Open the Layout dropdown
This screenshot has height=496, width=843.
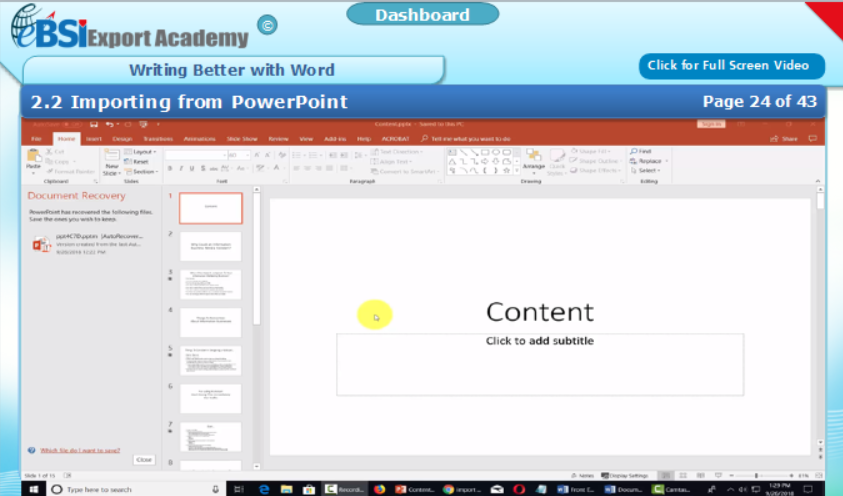click(140, 152)
